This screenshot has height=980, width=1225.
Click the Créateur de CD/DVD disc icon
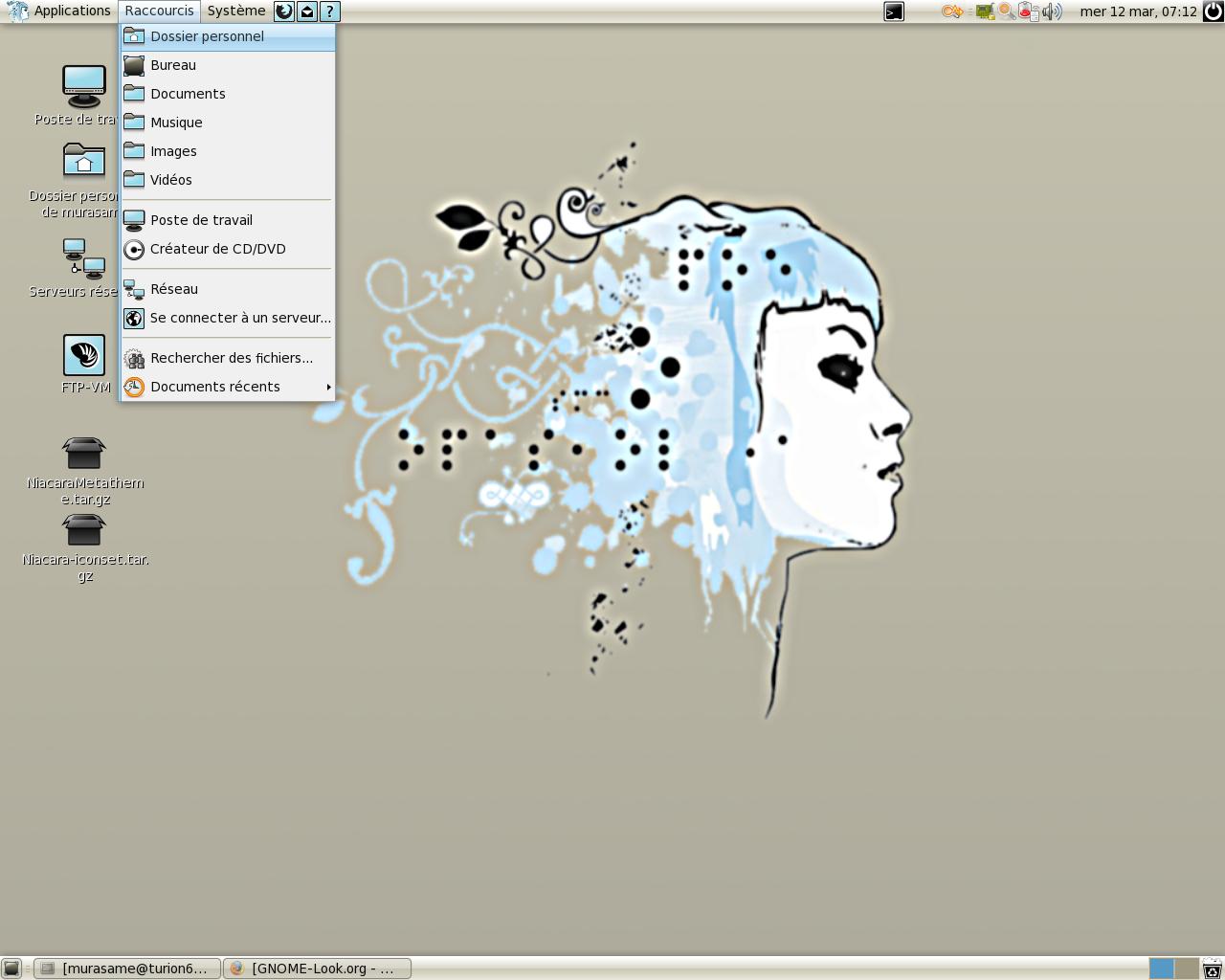click(x=134, y=249)
